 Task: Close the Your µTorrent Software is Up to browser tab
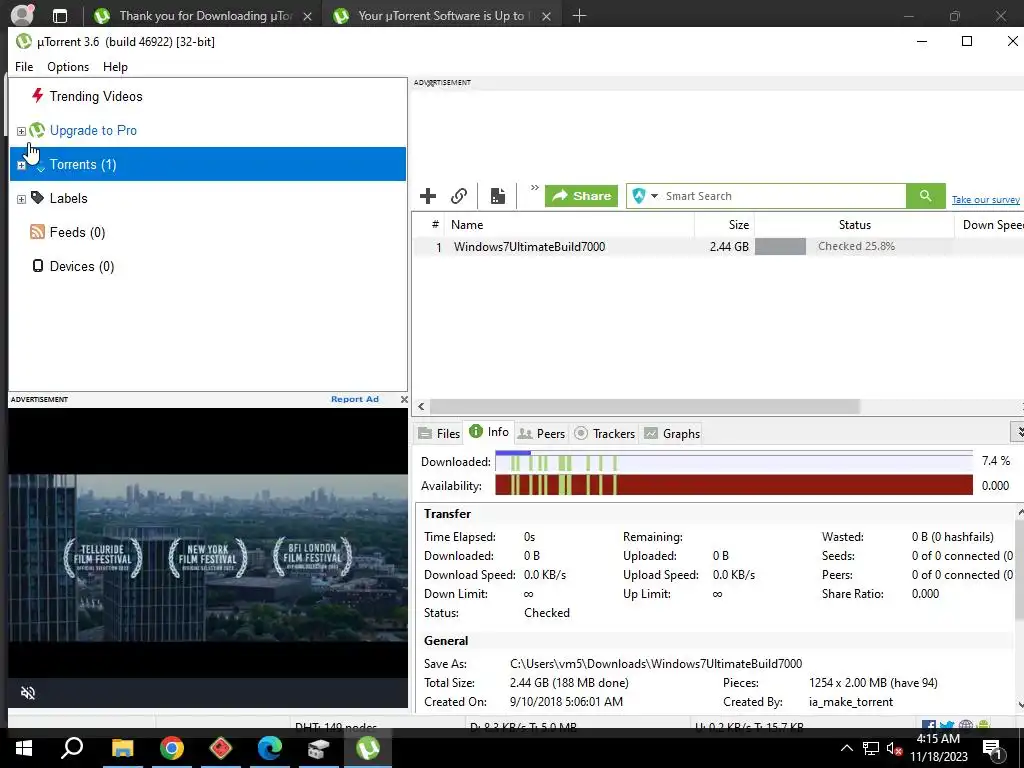[x=547, y=16]
